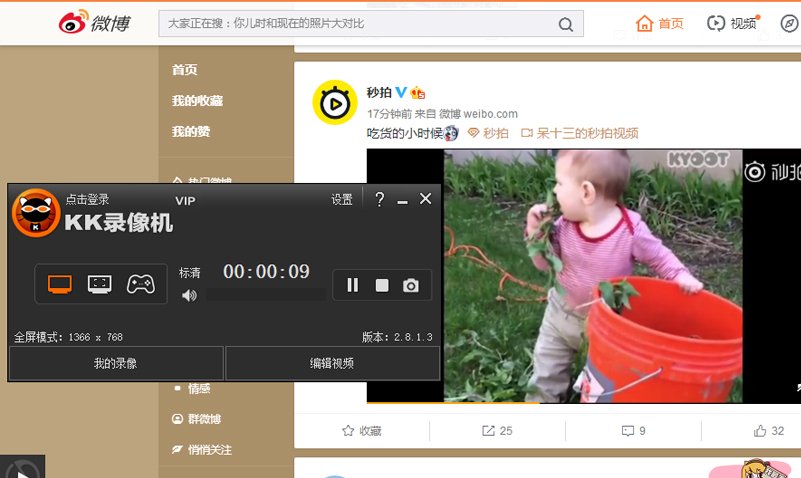Minimize the KK录像机 window
This screenshot has height=478, width=801.
(403, 201)
